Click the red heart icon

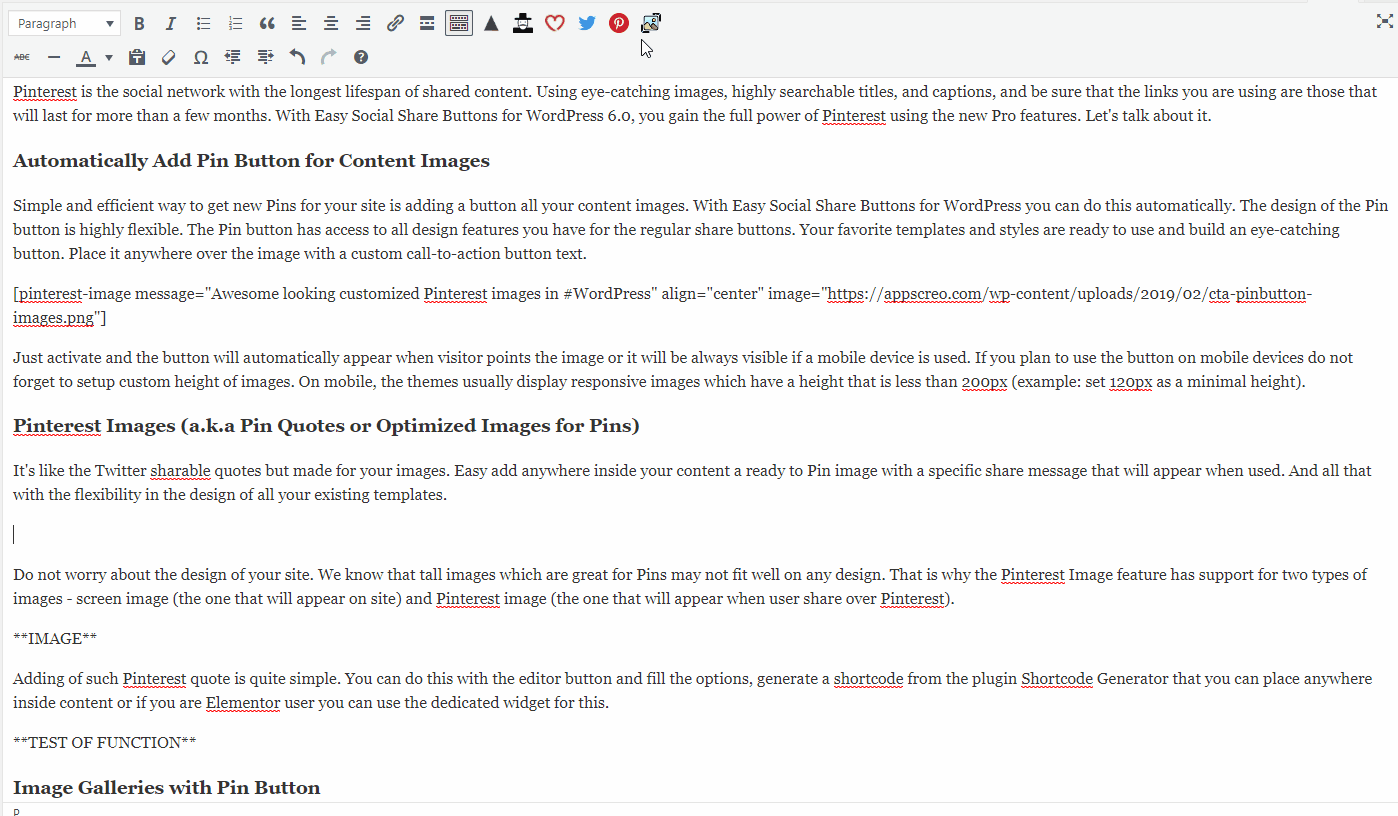coord(554,23)
